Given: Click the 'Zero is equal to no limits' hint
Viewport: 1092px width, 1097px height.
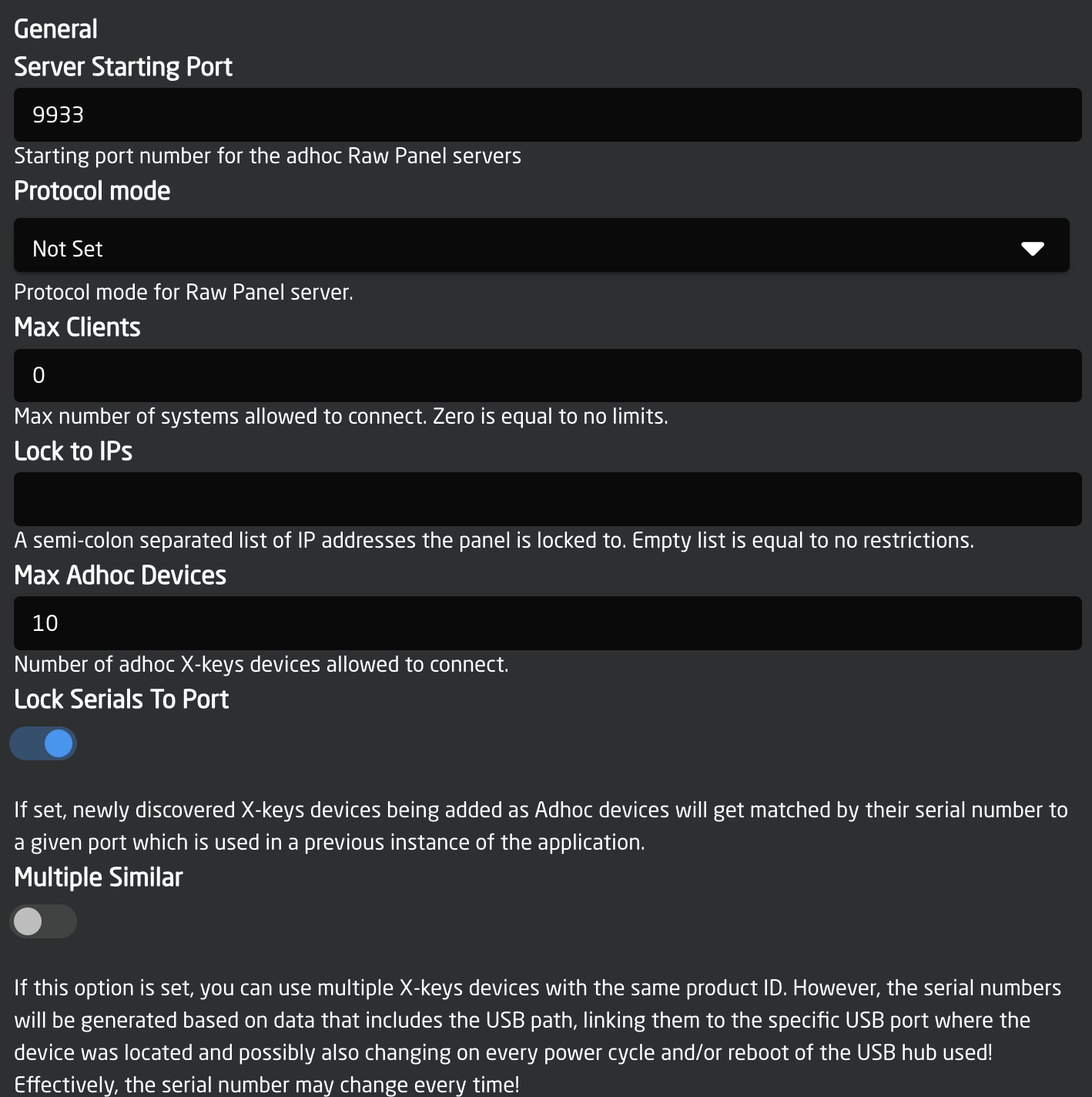Looking at the screenshot, I should pos(550,416).
